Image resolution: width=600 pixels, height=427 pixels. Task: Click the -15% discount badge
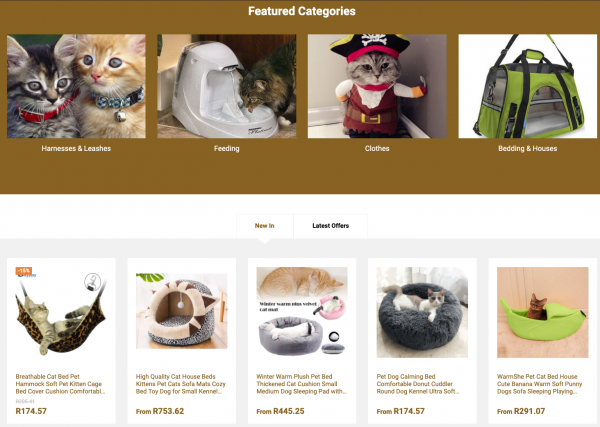click(24, 271)
